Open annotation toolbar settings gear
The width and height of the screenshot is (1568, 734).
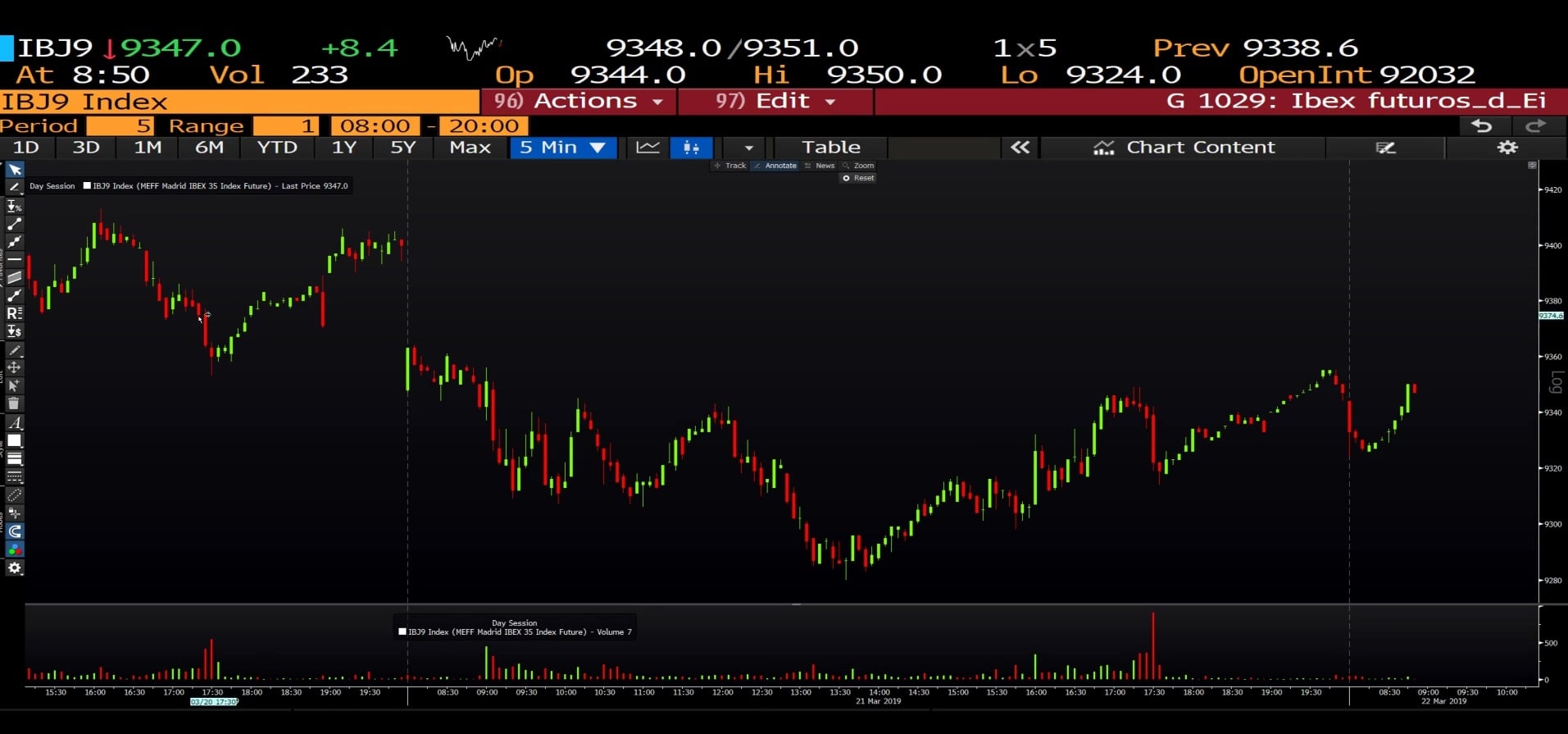tap(15, 568)
